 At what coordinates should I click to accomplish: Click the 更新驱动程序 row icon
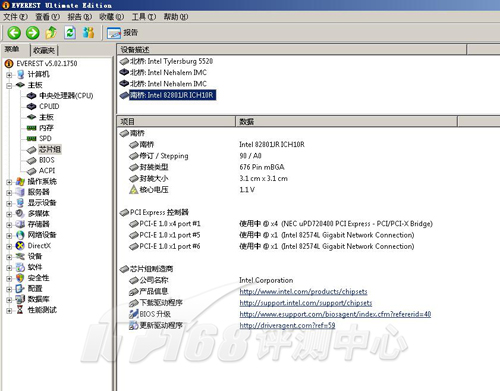134,325
